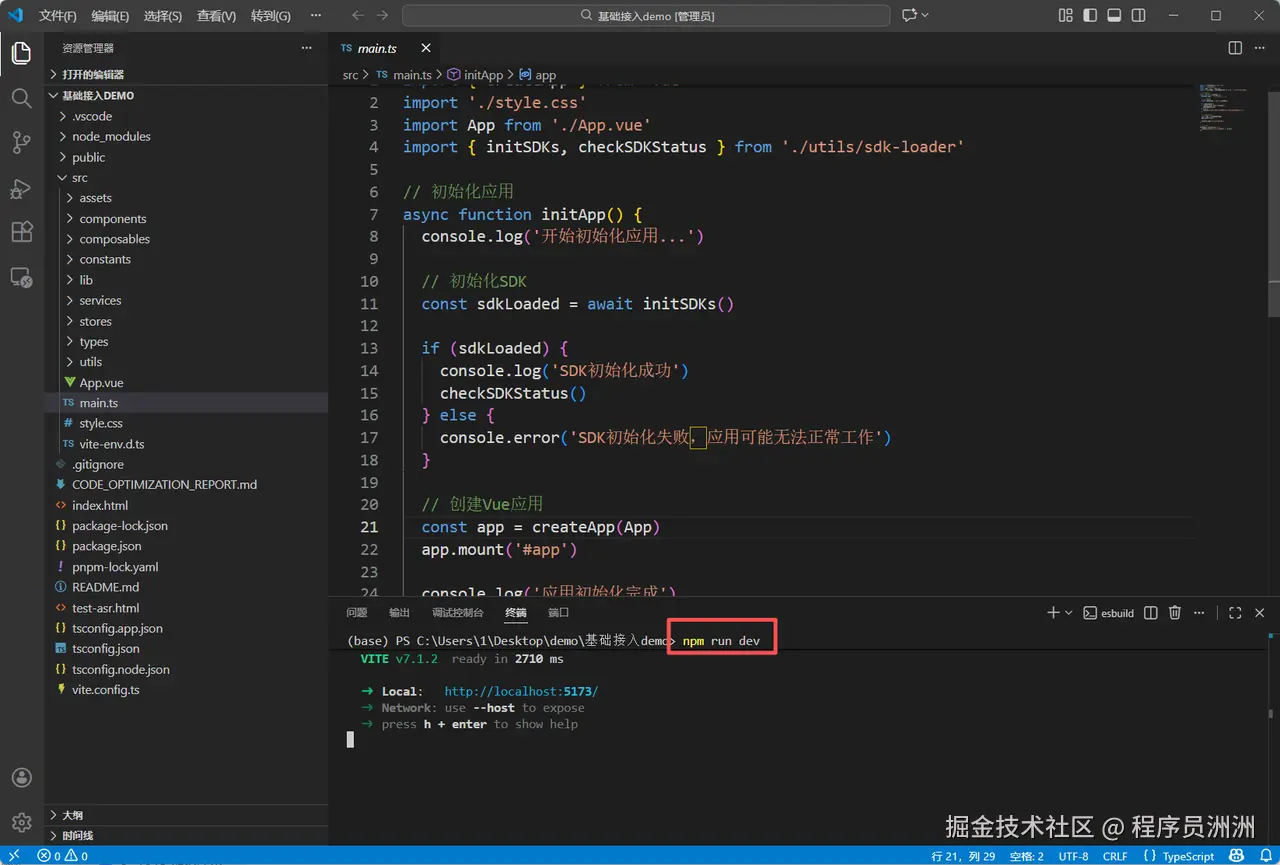The image size is (1280, 865).
Task: Go forward with the navigation arrow
Action: click(383, 15)
